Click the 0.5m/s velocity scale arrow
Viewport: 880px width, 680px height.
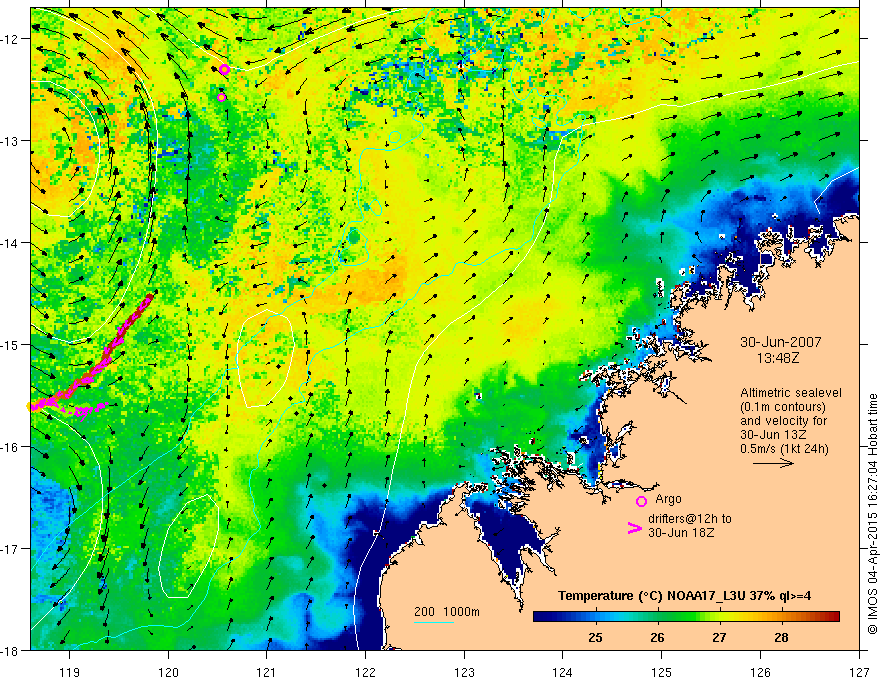(773, 463)
